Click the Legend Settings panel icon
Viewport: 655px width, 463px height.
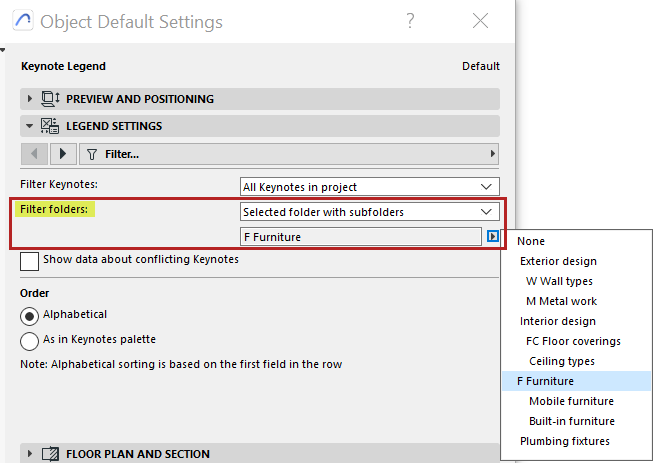[50, 126]
